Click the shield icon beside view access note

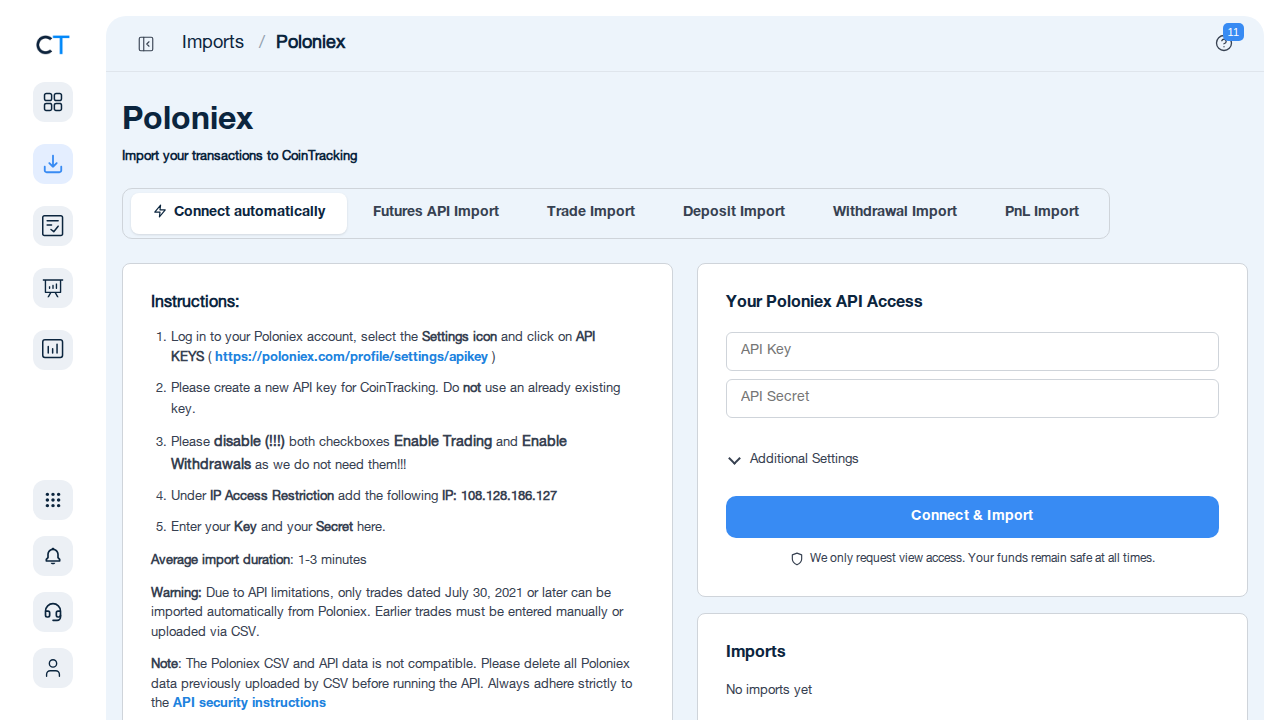pos(797,559)
